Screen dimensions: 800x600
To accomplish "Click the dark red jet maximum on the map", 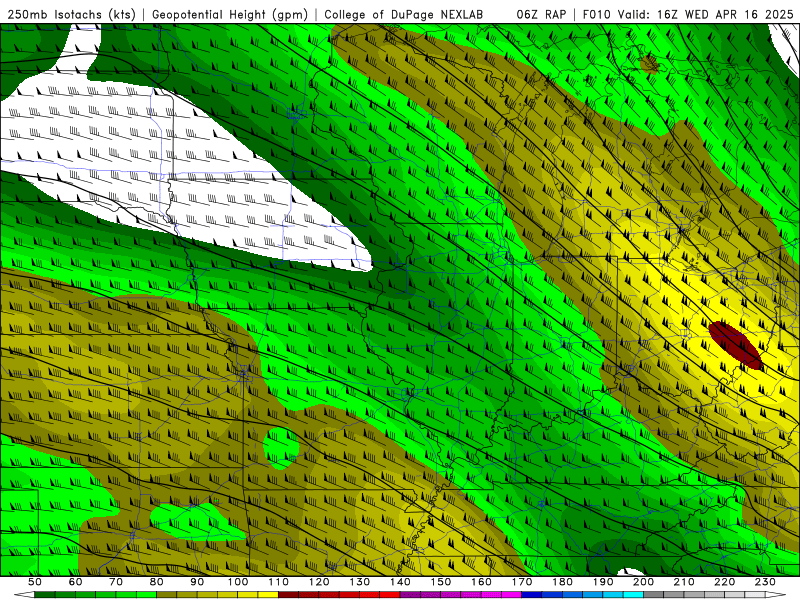I will (735, 345).
